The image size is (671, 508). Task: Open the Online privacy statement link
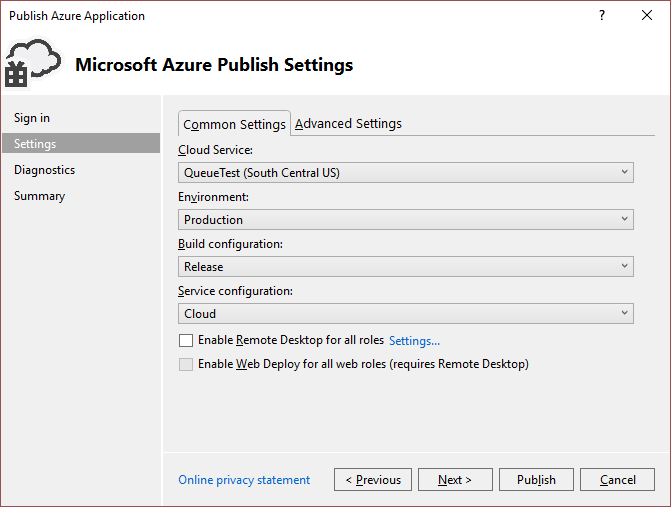pos(244,480)
